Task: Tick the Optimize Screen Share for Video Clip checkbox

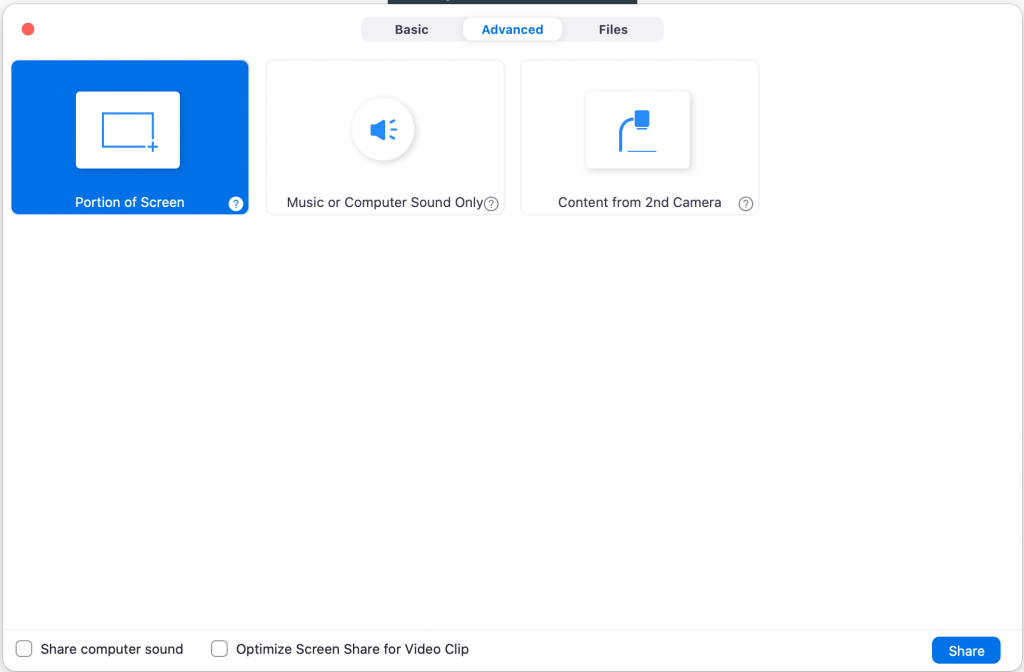Action: [x=220, y=649]
